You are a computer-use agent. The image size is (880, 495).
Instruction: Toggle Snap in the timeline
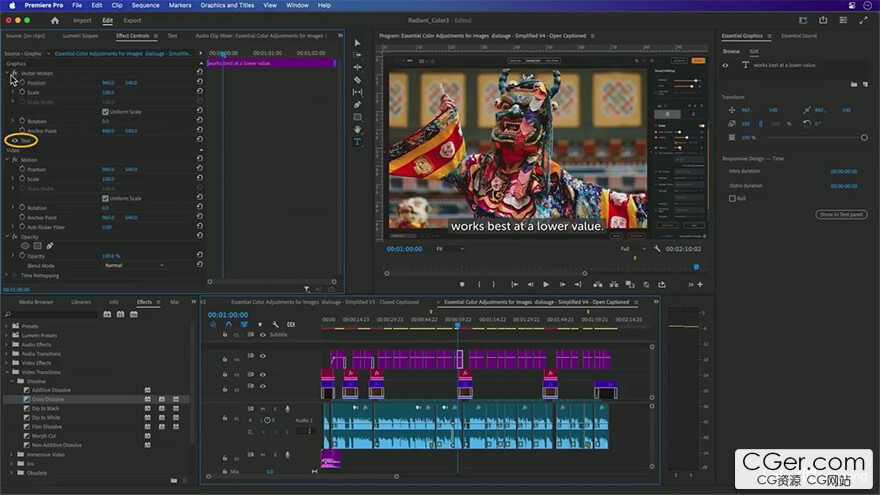pos(228,324)
